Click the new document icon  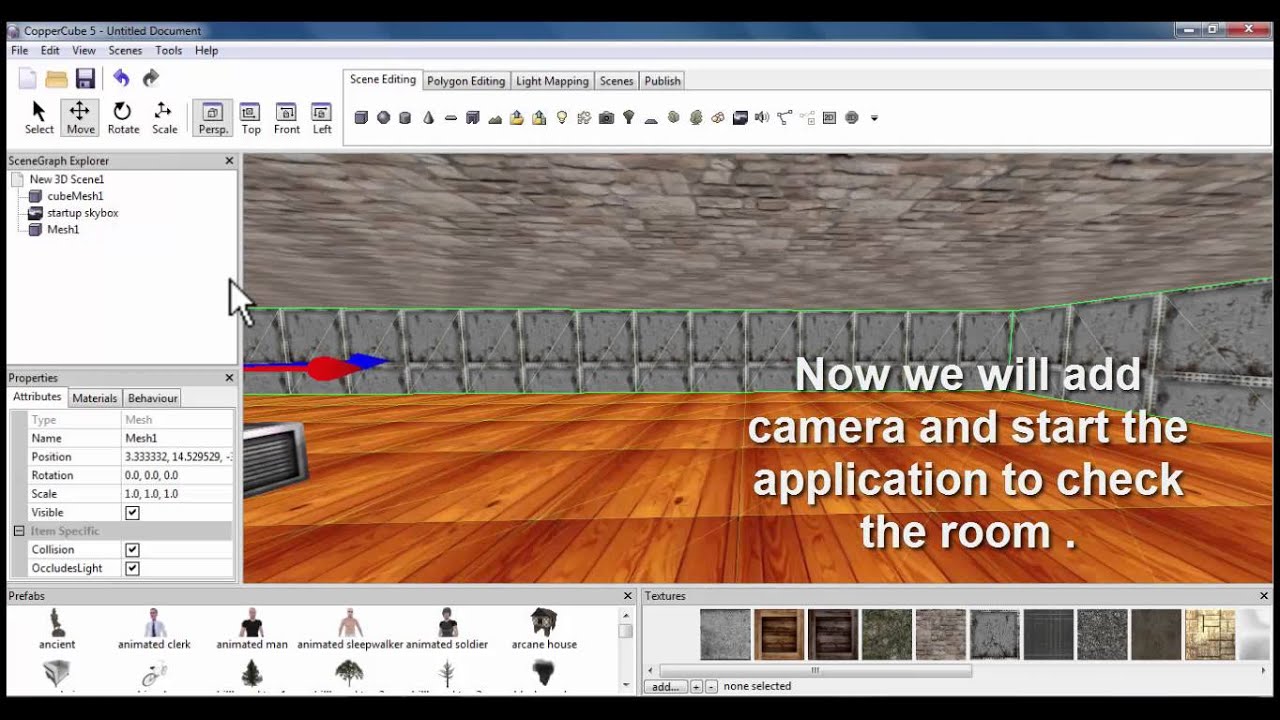coord(28,79)
